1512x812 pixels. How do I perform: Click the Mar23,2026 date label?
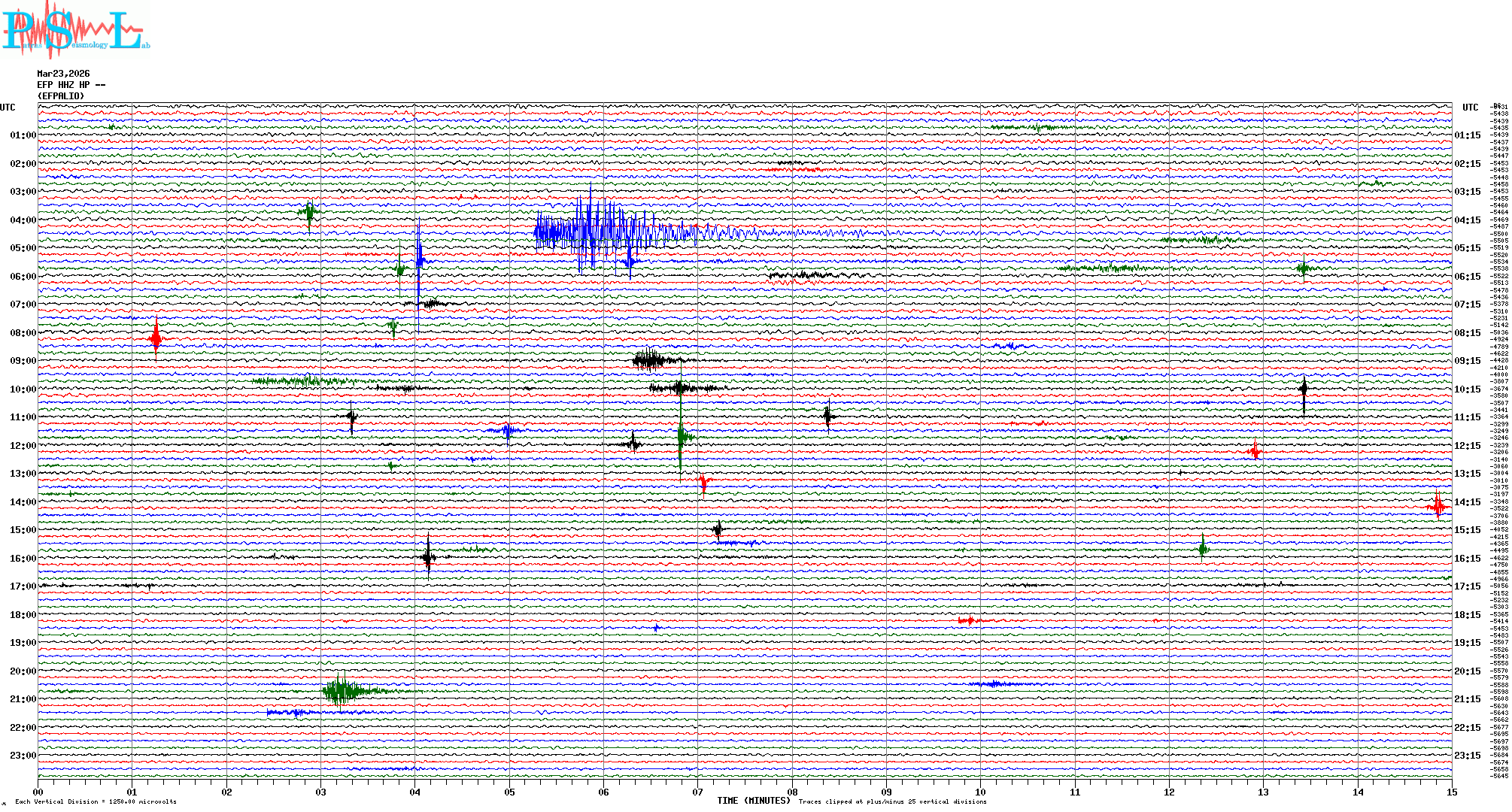[x=63, y=74]
